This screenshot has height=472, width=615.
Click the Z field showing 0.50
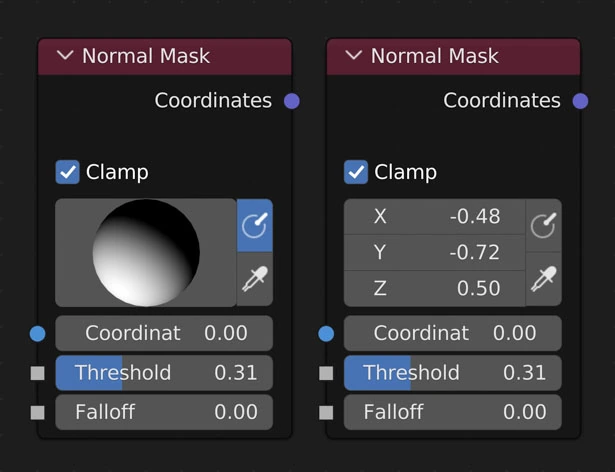(434, 288)
